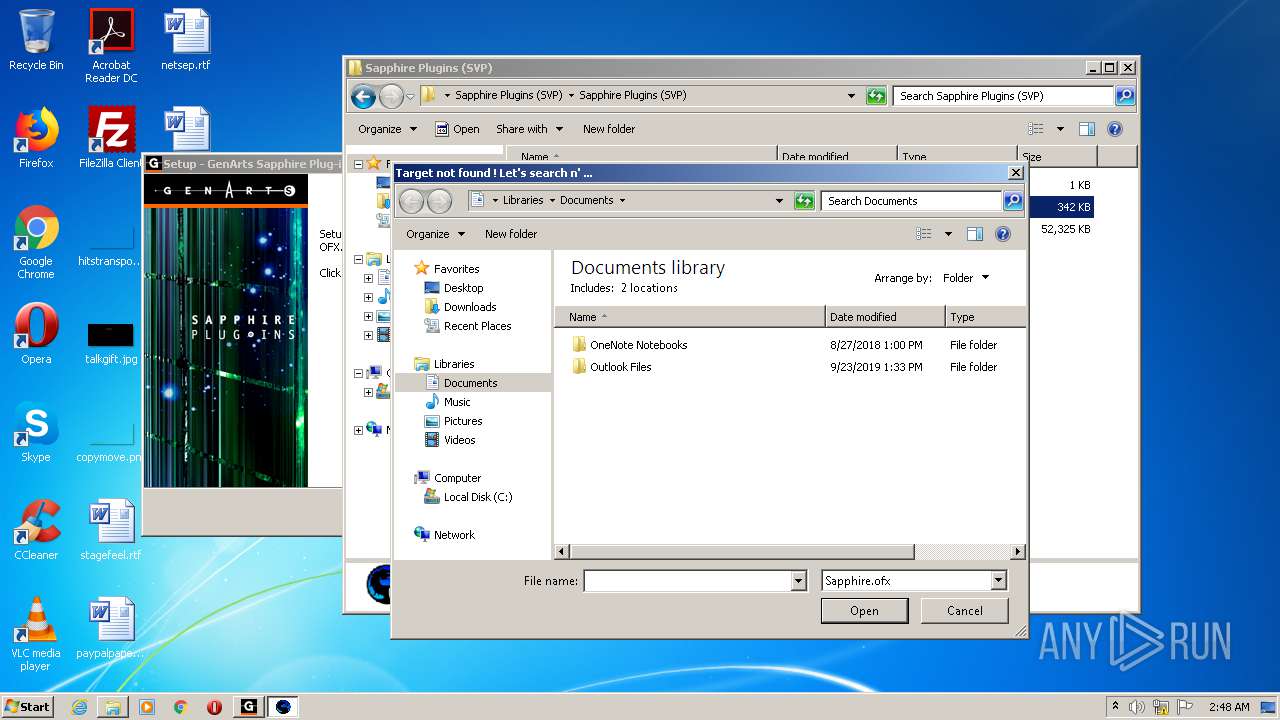Click New folder in Sapphire Plugins window

609,129
